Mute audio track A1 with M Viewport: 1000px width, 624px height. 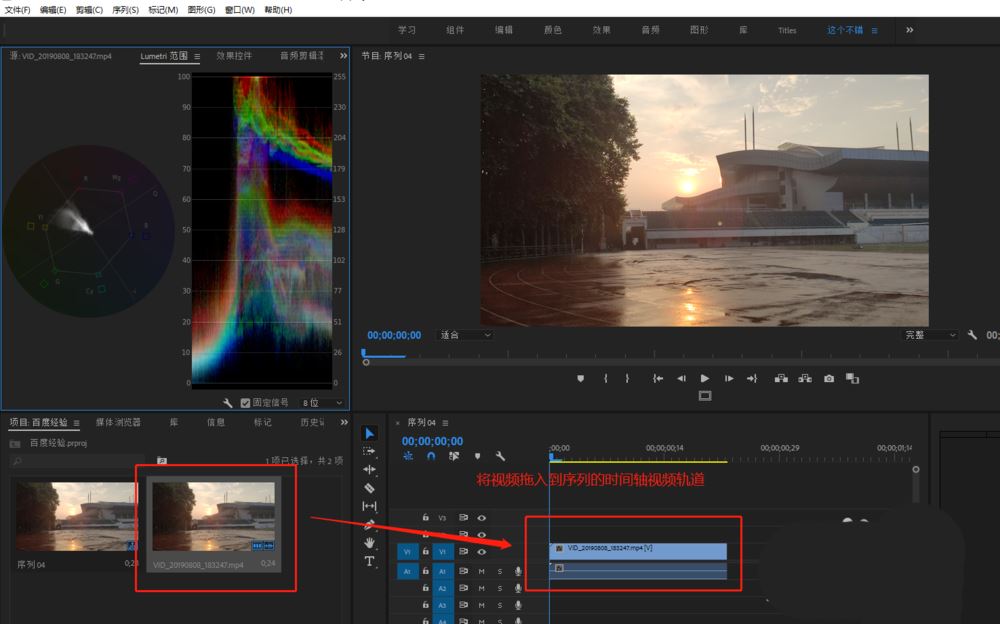point(482,571)
